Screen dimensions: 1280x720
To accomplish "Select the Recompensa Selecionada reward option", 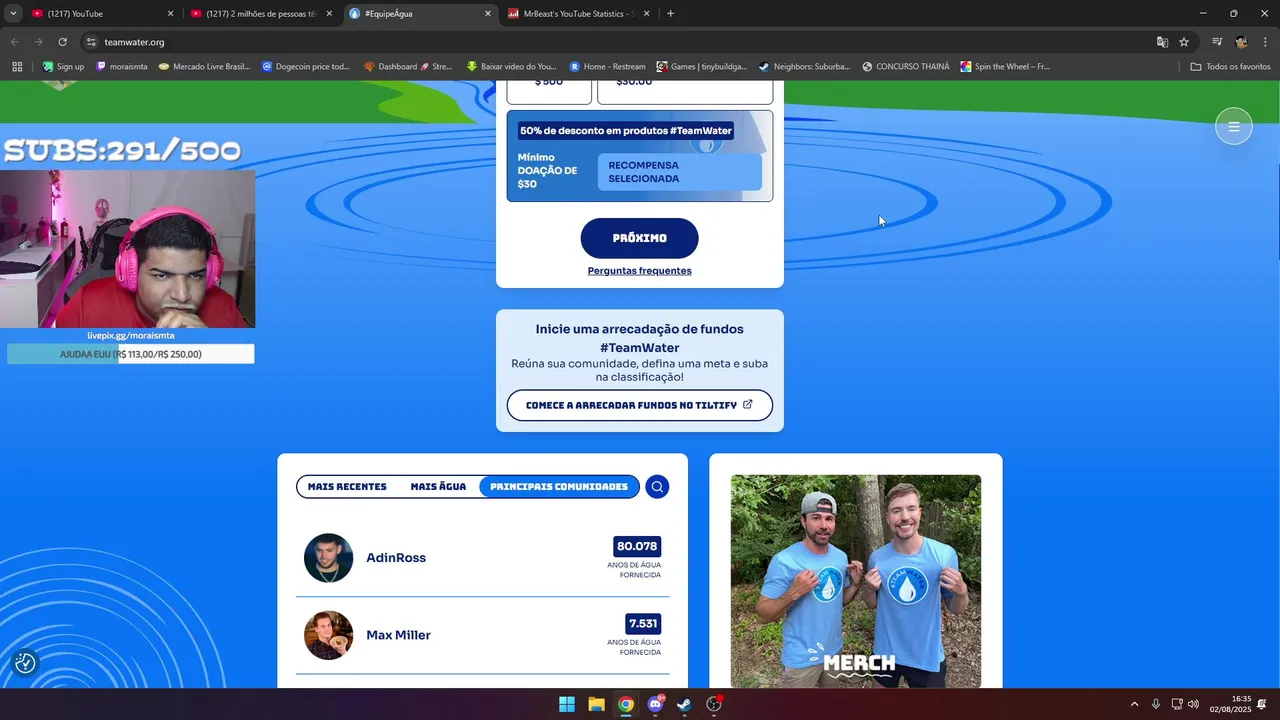I will [679, 172].
